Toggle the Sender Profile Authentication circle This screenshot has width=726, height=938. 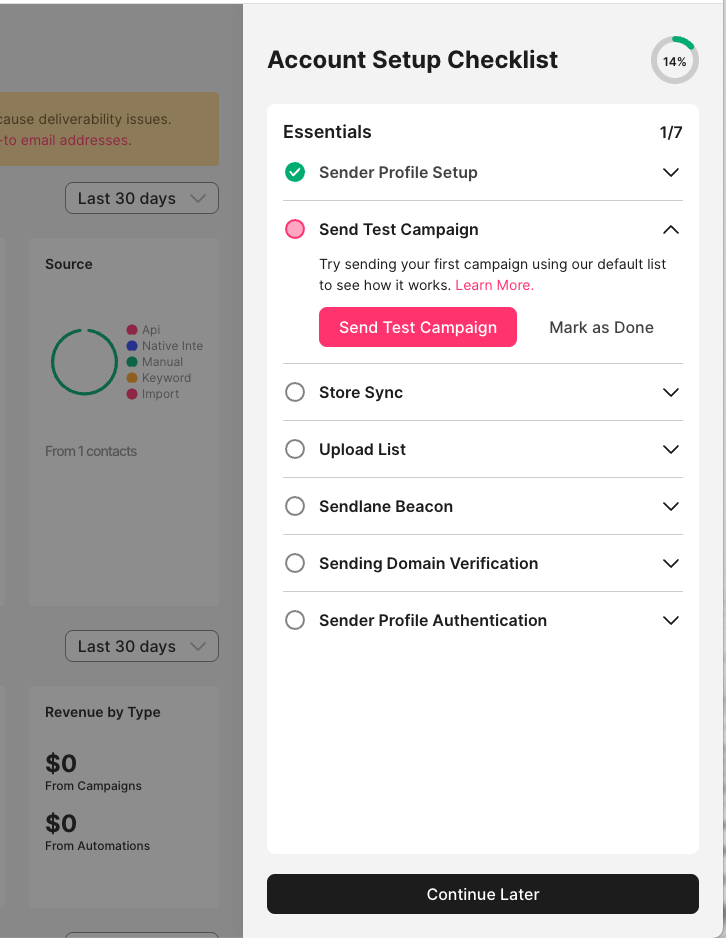[295, 620]
